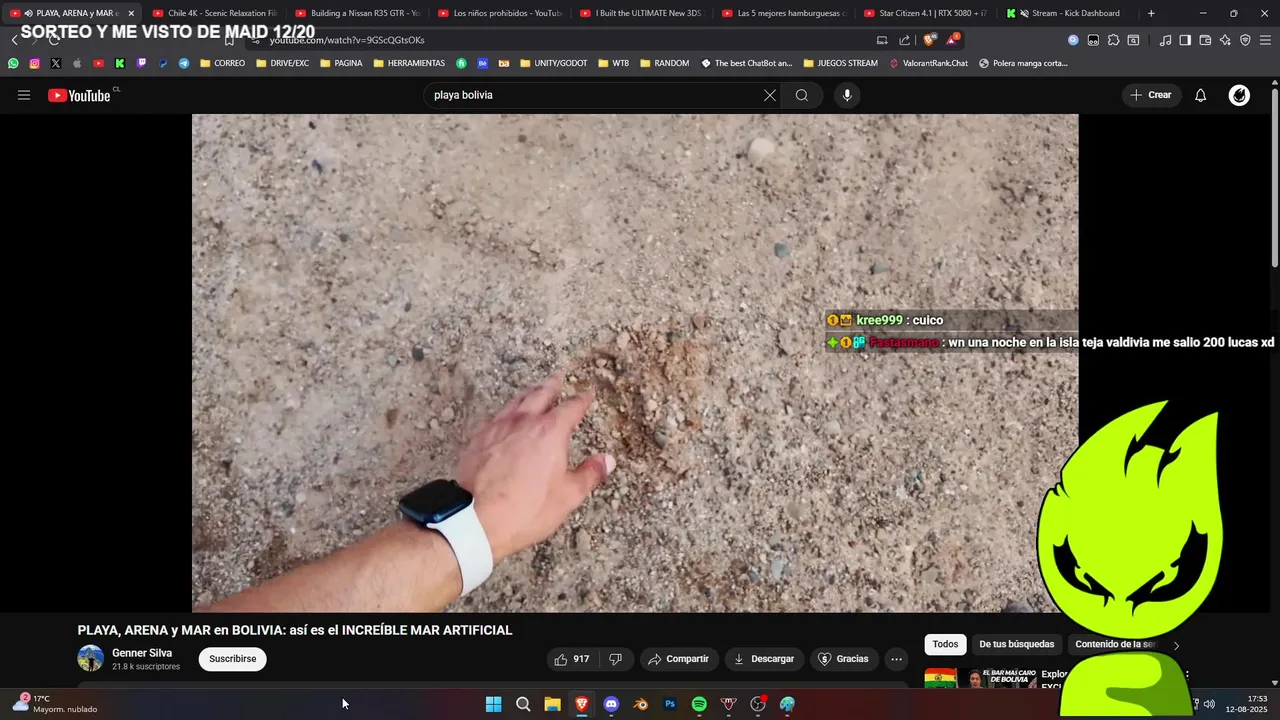Image resolution: width=1280 pixels, height=720 pixels.
Task: Open the Genner Silva channel name link
Action: click(x=142, y=653)
